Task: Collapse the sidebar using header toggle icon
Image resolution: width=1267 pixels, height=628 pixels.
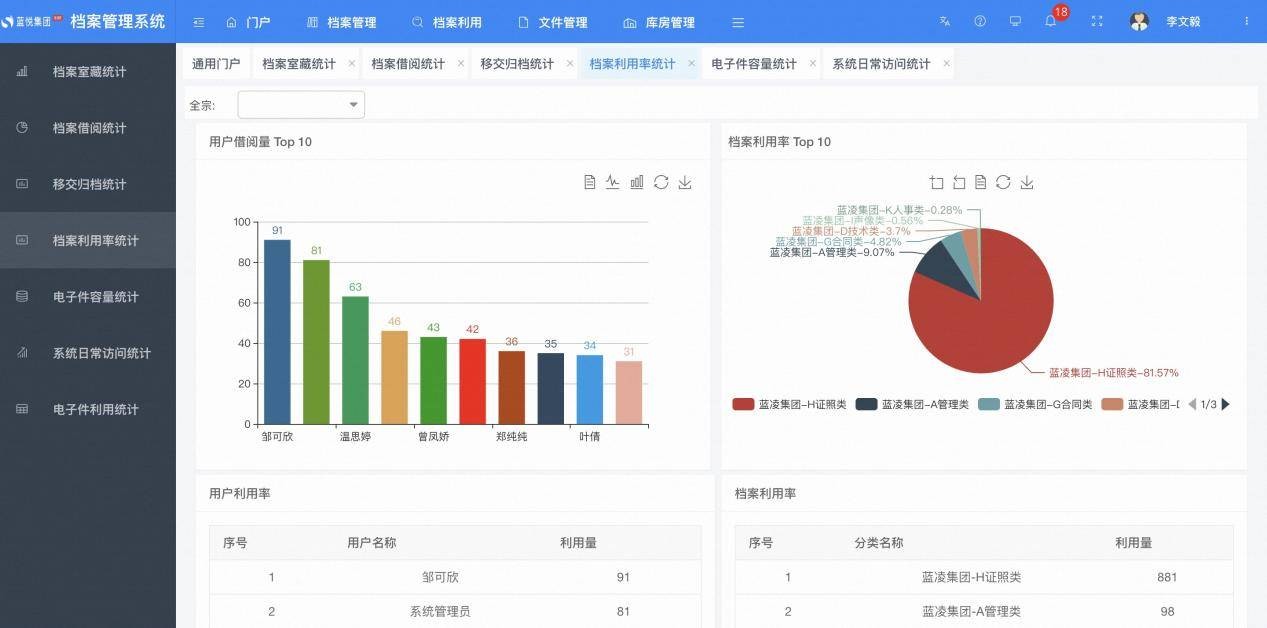Action: pos(199,22)
